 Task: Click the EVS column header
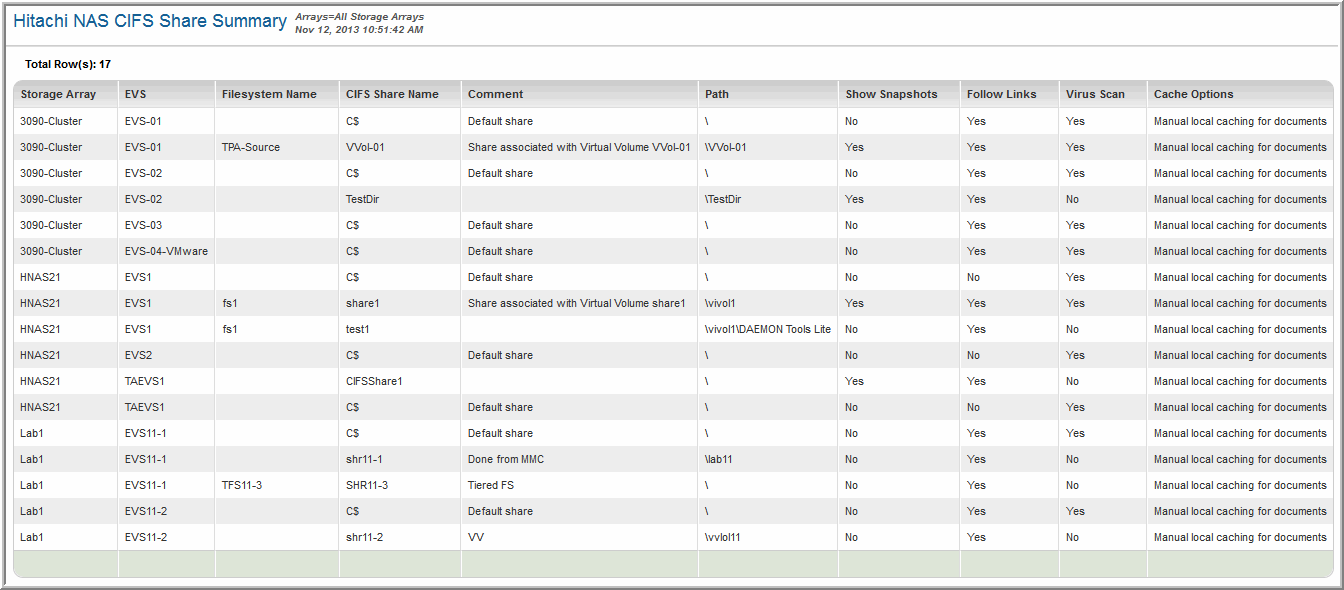tap(136, 94)
